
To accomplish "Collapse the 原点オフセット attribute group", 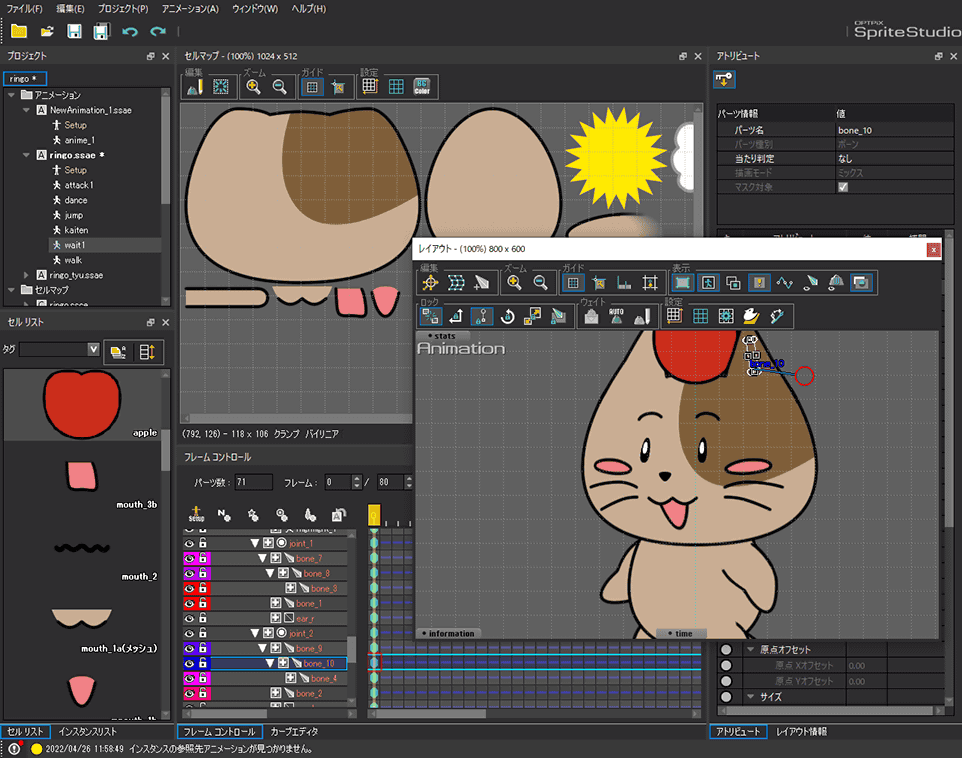I will [x=750, y=649].
